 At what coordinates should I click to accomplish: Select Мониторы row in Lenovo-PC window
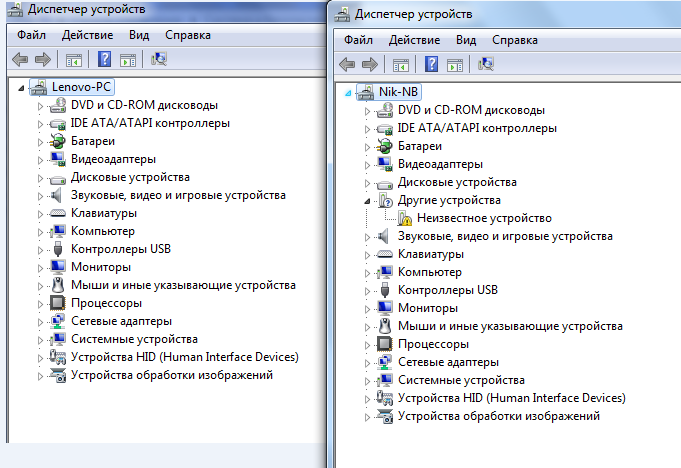[101, 267]
